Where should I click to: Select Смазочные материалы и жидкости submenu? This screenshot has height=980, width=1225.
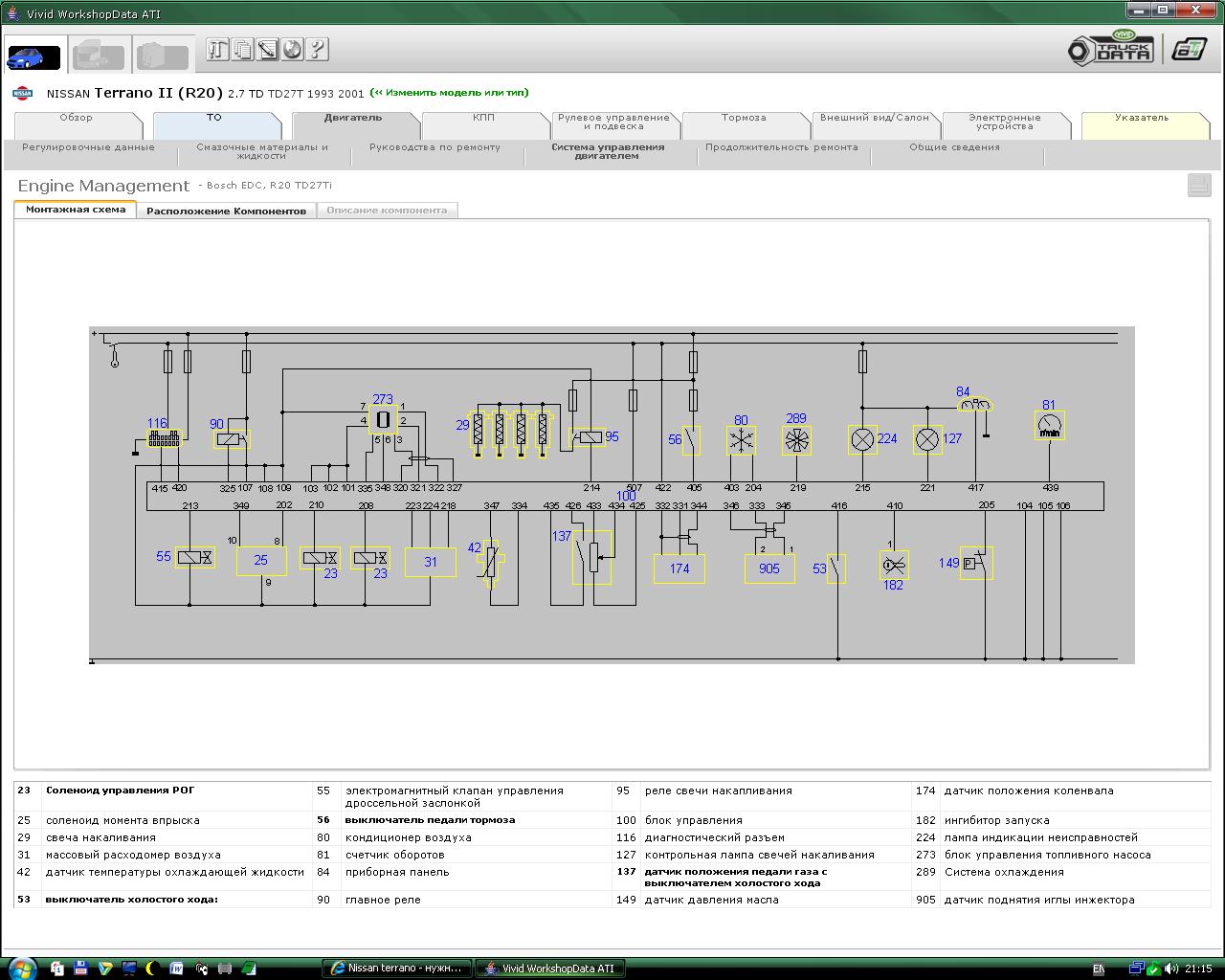point(262,151)
